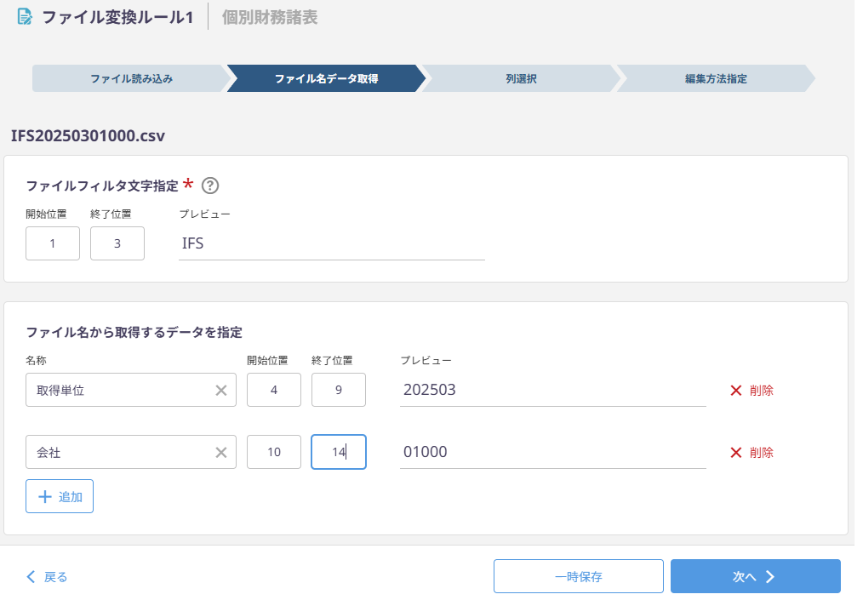Click the 一時保存 button
The width and height of the screenshot is (855, 600).
579,576
